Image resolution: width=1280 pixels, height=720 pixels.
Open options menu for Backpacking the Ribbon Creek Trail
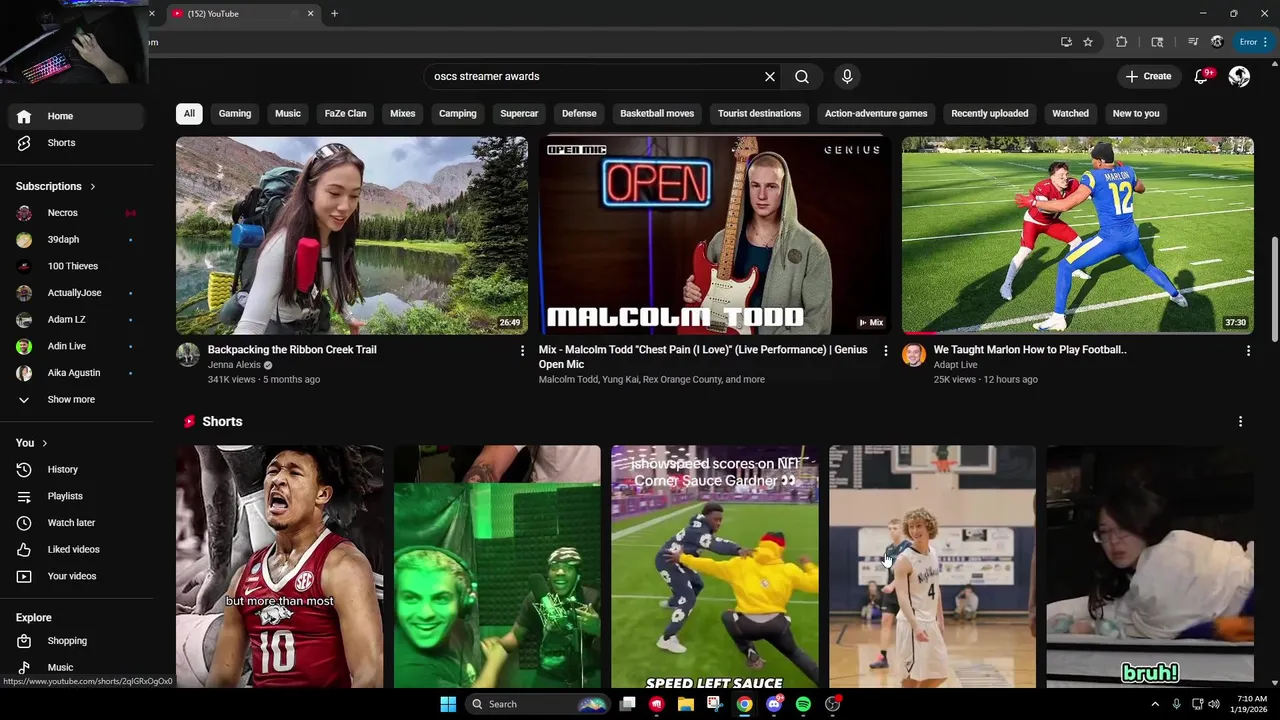[522, 351]
